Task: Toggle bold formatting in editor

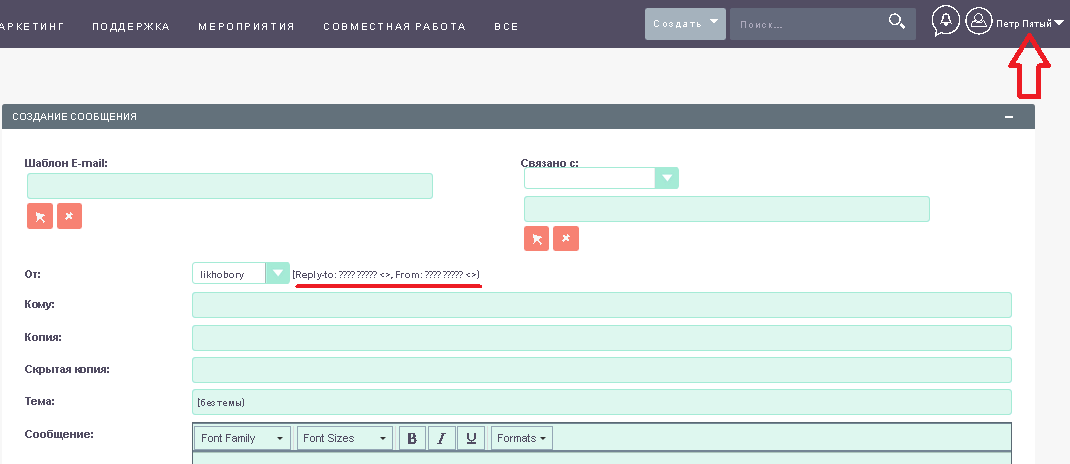Action: [x=412, y=438]
